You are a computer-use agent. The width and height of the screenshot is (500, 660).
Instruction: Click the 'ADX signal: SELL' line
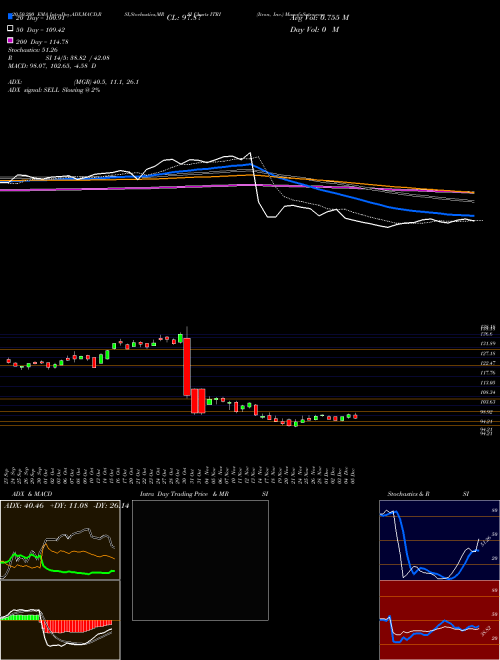coord(54,90)
